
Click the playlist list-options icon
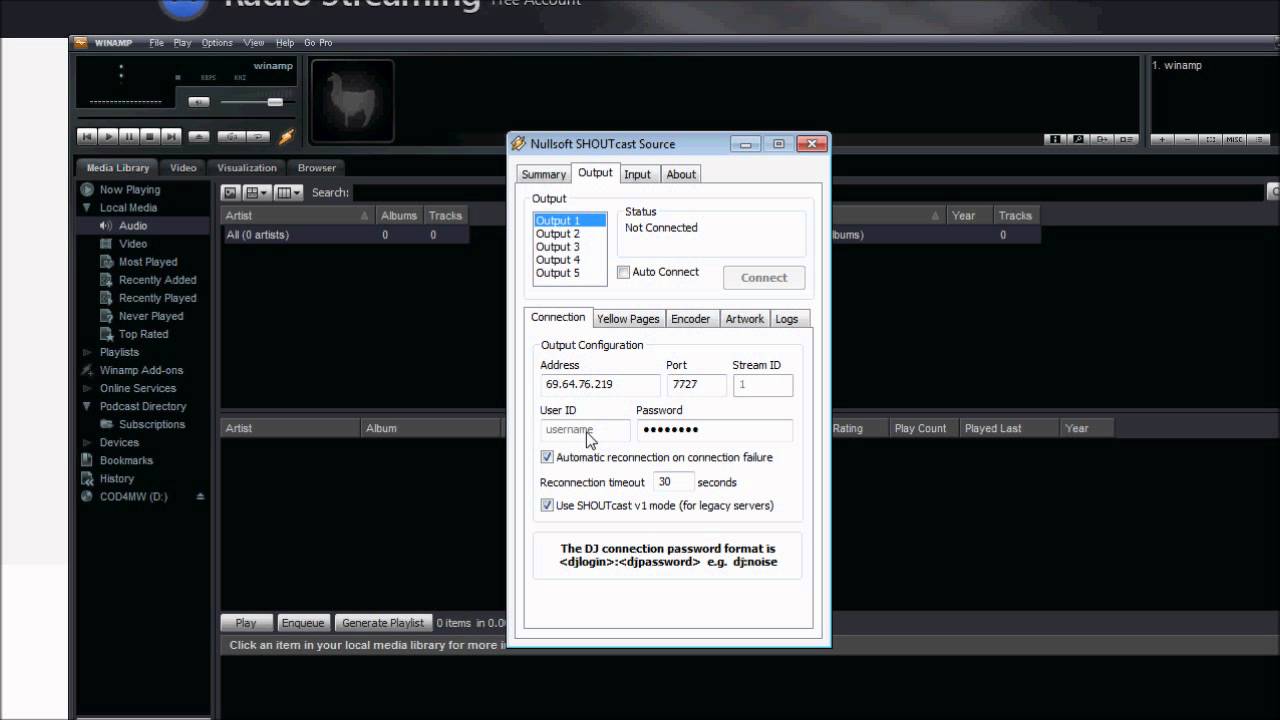[1258, 139]
